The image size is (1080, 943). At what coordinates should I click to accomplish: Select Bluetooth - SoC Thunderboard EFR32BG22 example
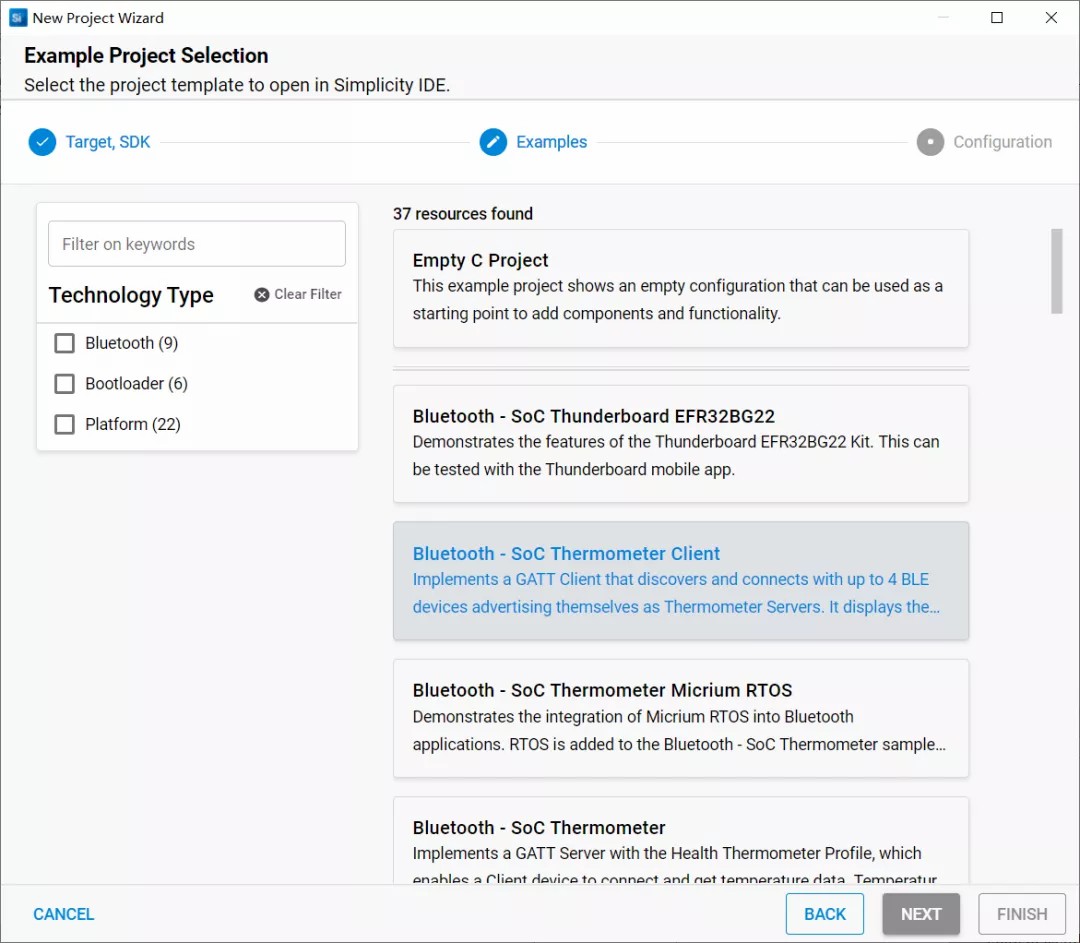tap(681, 444)
